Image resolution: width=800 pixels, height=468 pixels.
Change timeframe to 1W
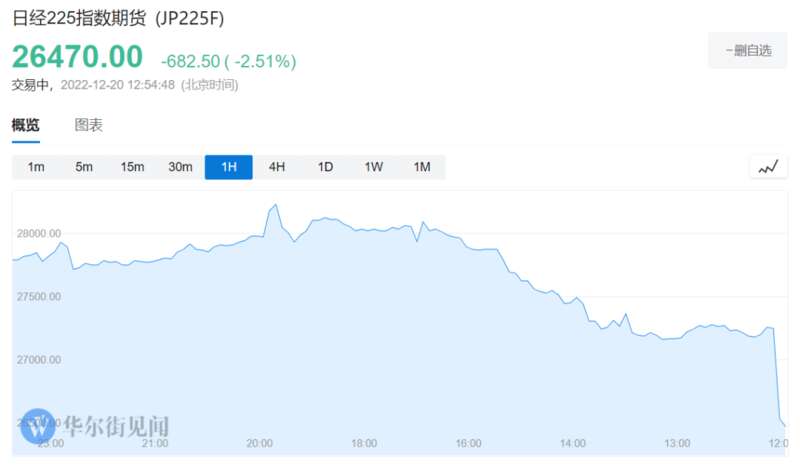[x=373, y=167]
